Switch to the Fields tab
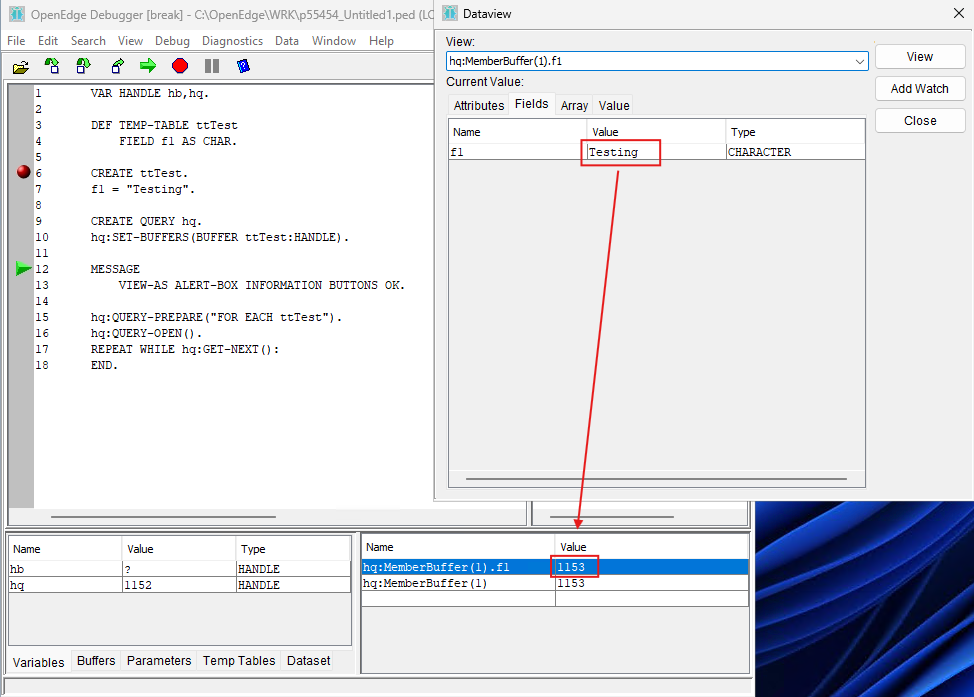Viewport: 974px width, 697px height. click(x=532, y=104)
